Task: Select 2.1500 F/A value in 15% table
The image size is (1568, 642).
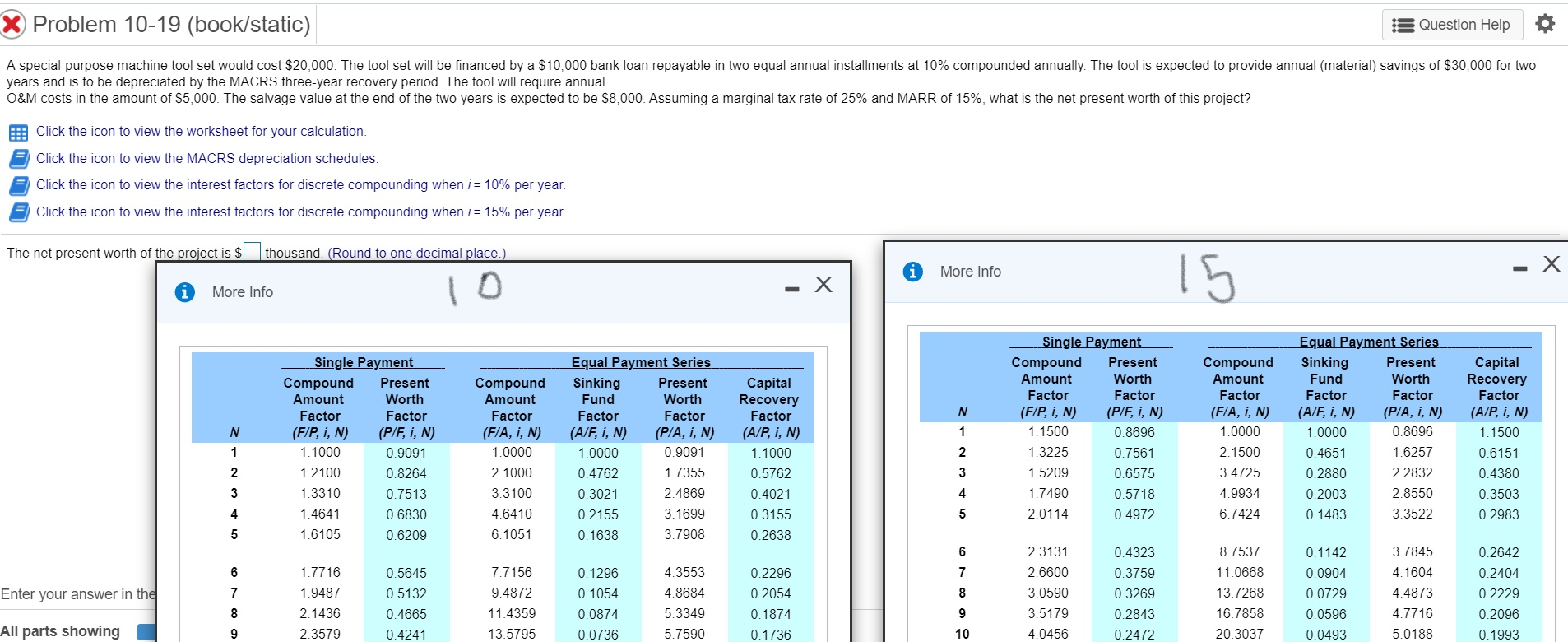Action: 1240,453
